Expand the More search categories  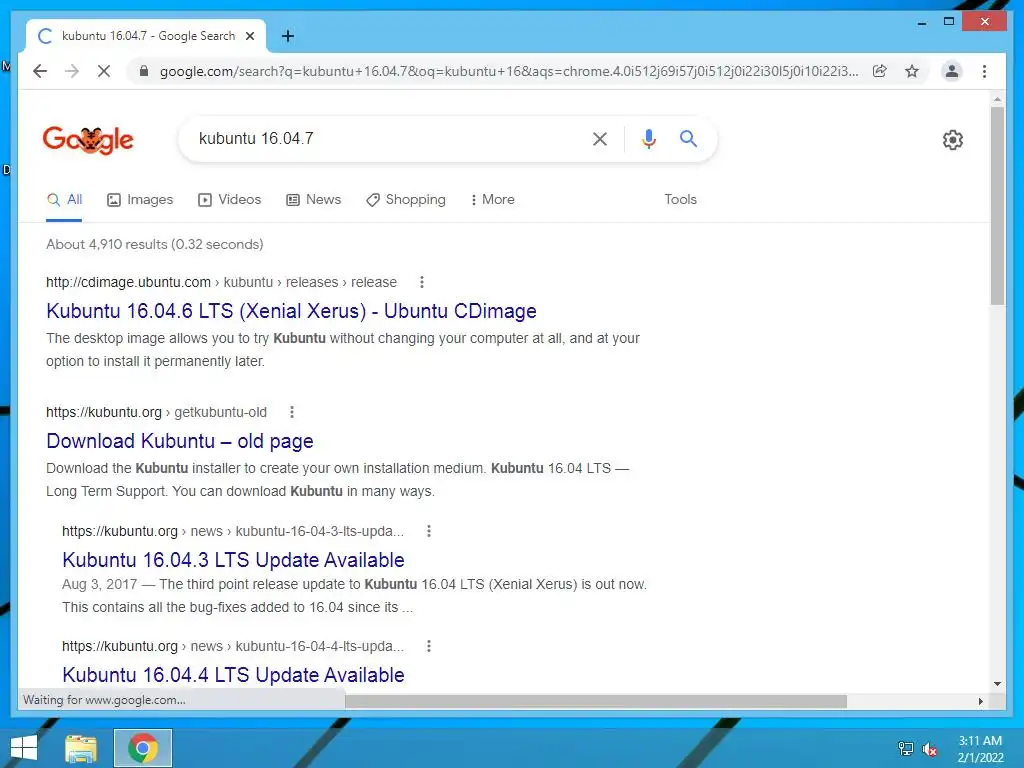[492, 199]
